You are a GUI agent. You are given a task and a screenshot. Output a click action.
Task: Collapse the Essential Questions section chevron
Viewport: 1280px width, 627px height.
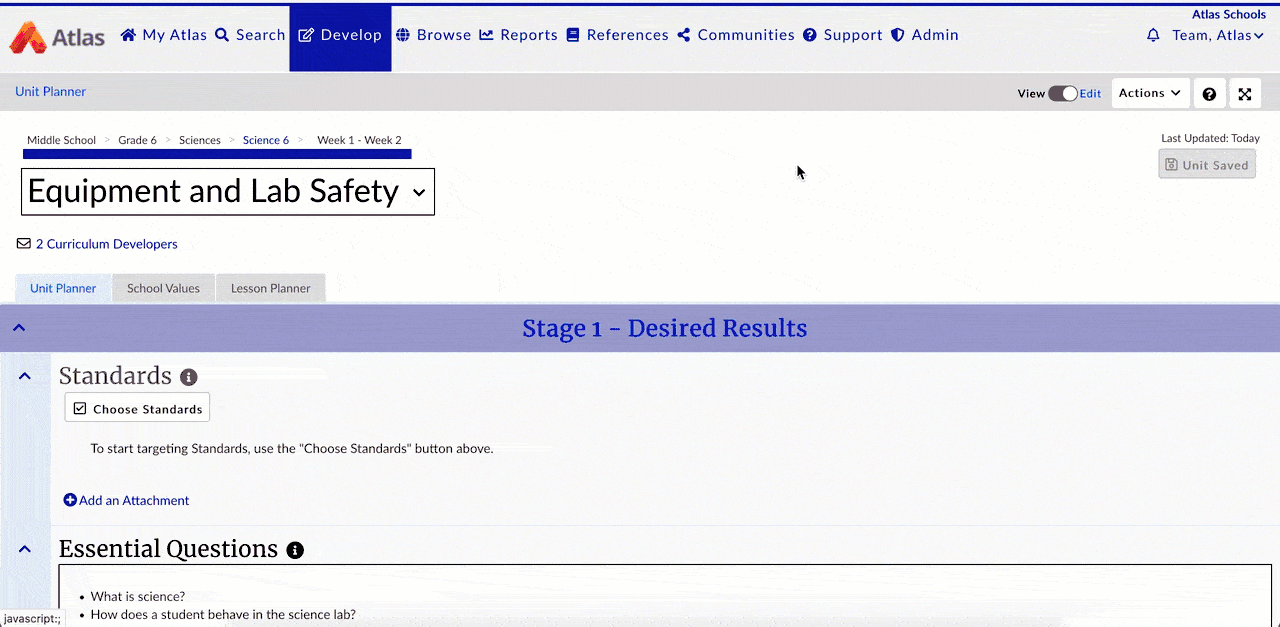25,549
